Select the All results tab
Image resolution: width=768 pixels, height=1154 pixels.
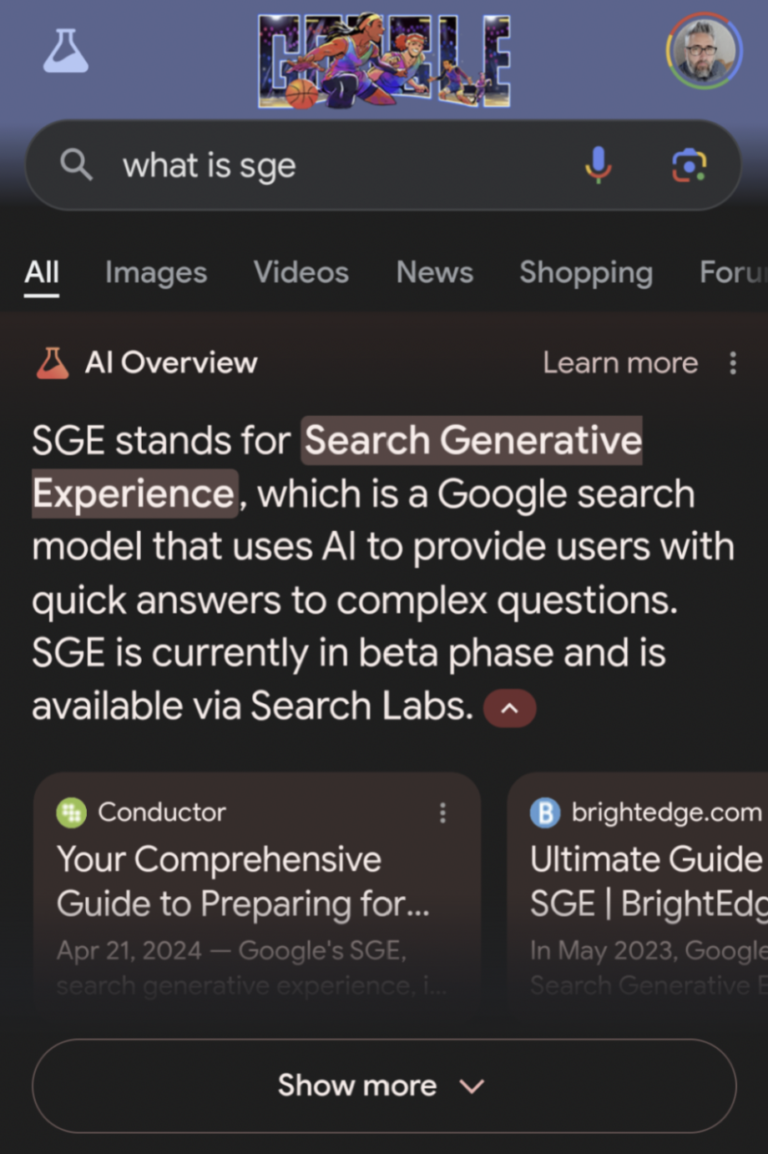click(x=41, y=272)
